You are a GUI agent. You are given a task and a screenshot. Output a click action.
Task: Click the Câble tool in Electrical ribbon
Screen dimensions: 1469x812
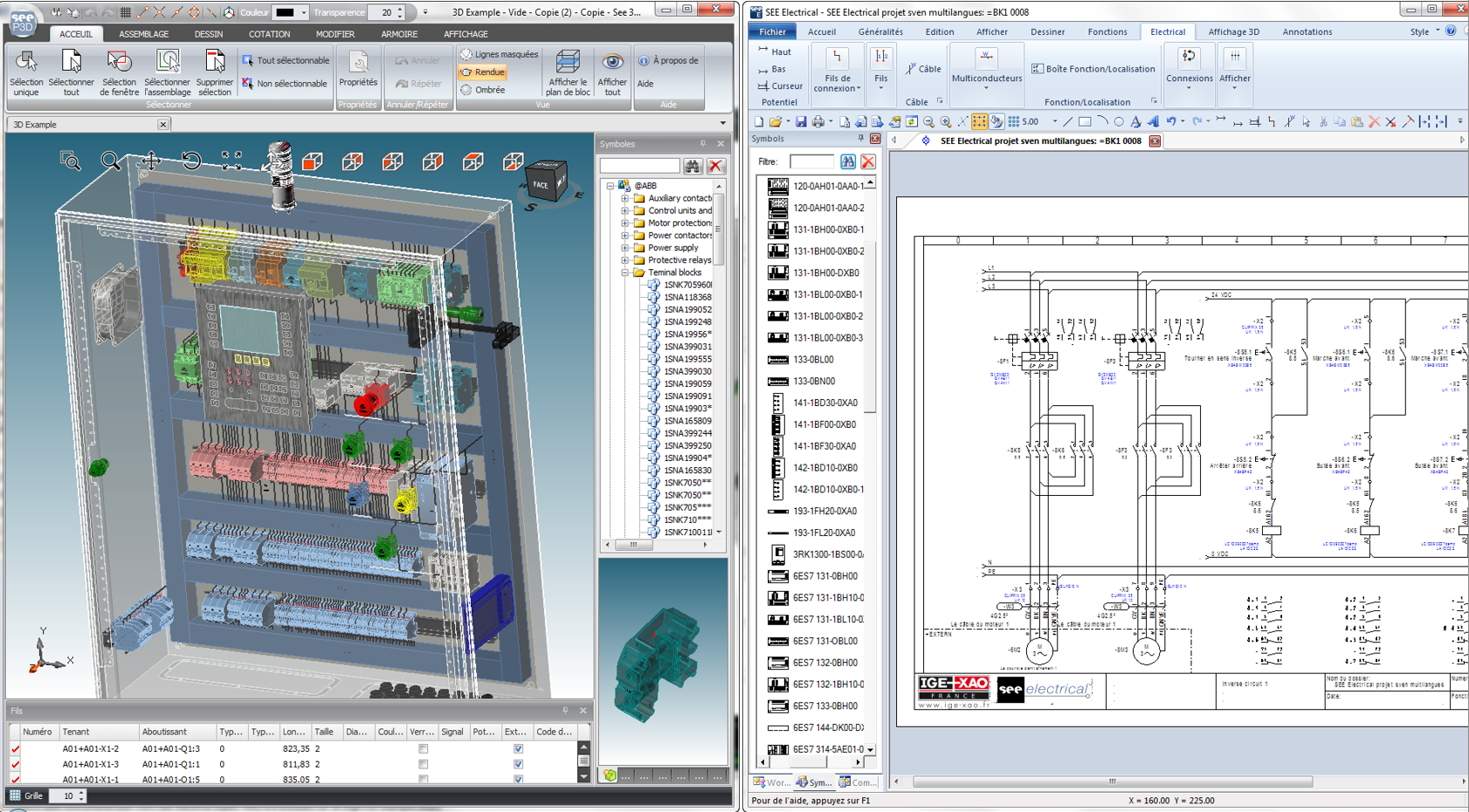[923, 69]
